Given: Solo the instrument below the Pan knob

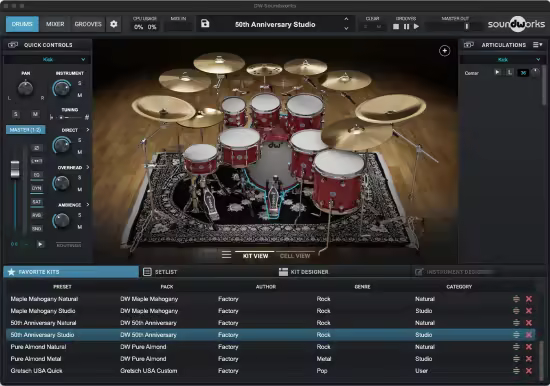Looking at the screenshot, I should point(15,114).
